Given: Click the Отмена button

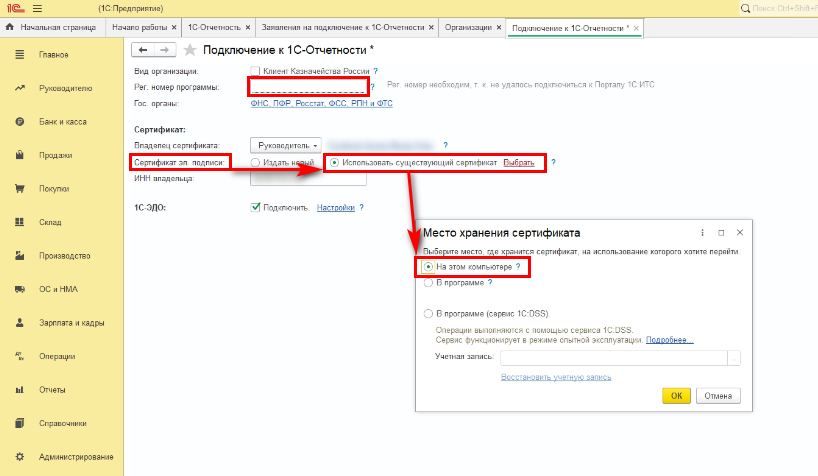Looking at the screenshot, I should pos(718,396).
